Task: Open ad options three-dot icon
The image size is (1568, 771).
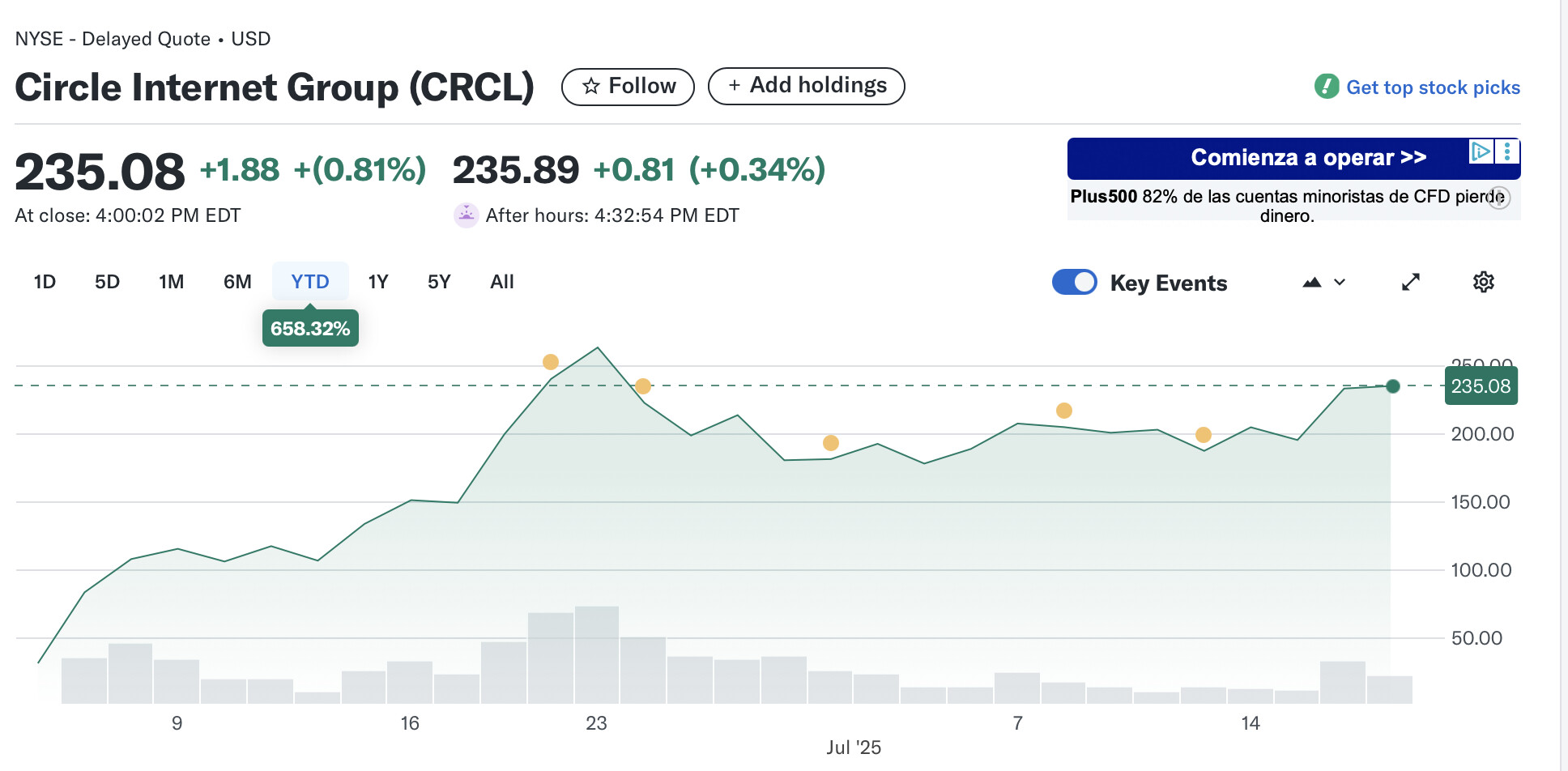Action: point(1506,151)
